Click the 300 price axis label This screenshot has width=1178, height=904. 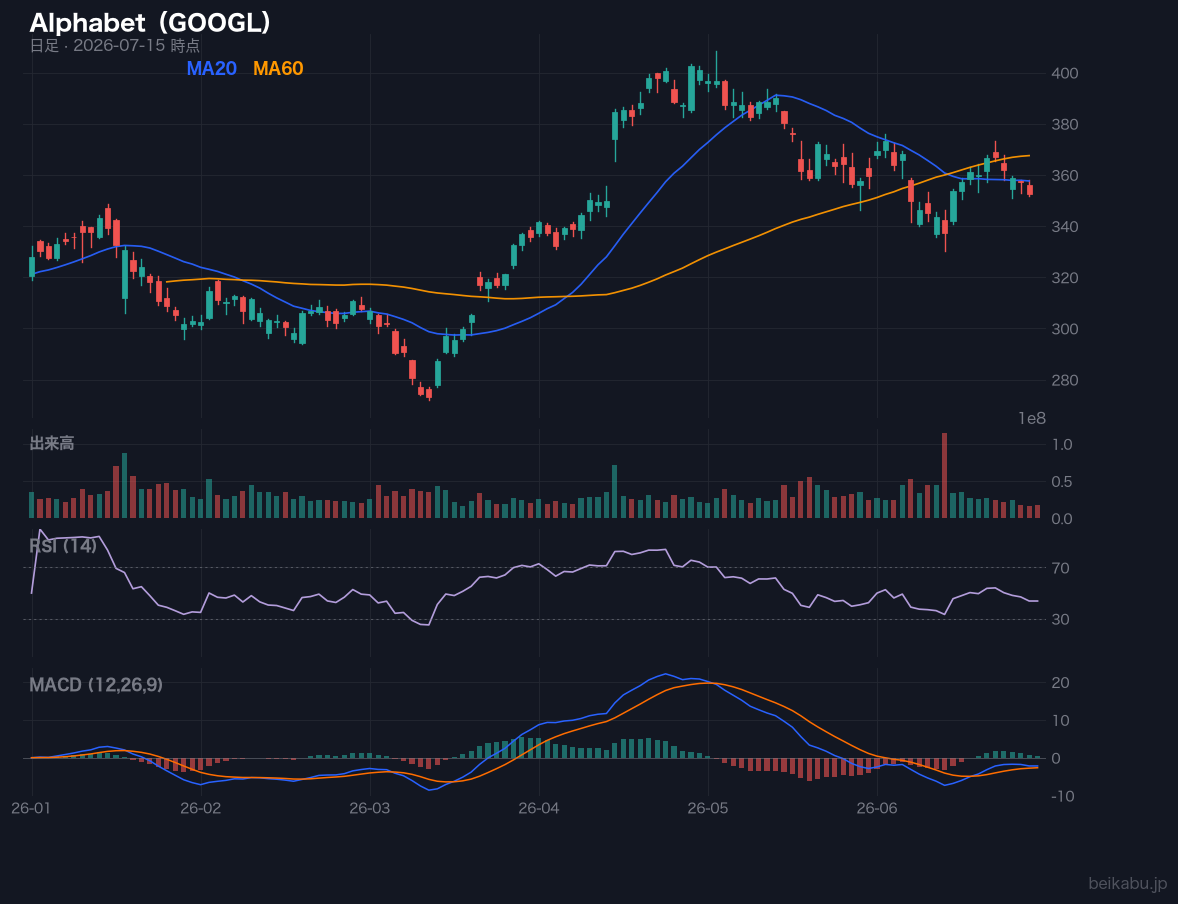pyautogui.click(x=1065, y=328)
